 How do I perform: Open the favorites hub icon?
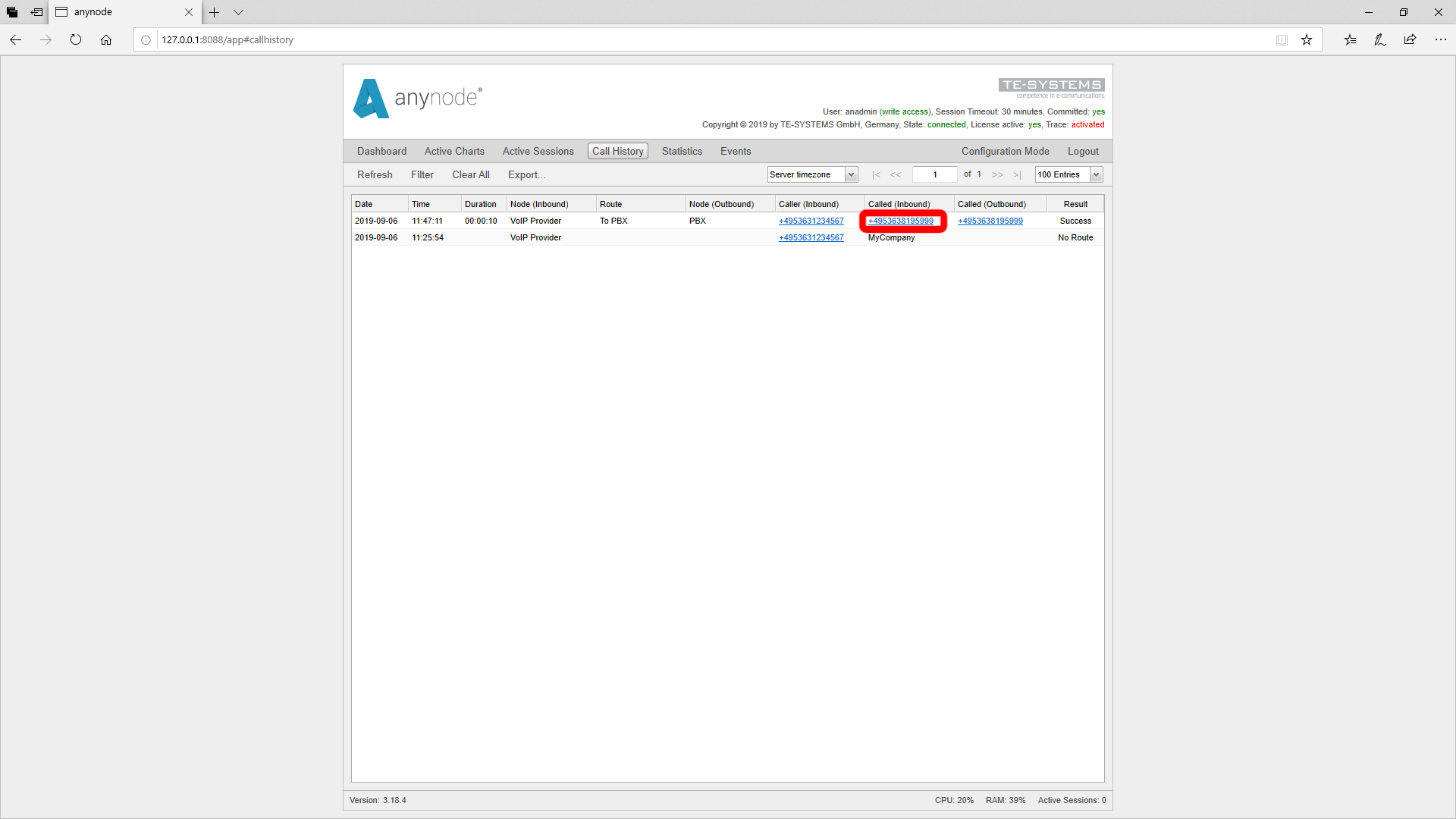[x=1350, y=39]
